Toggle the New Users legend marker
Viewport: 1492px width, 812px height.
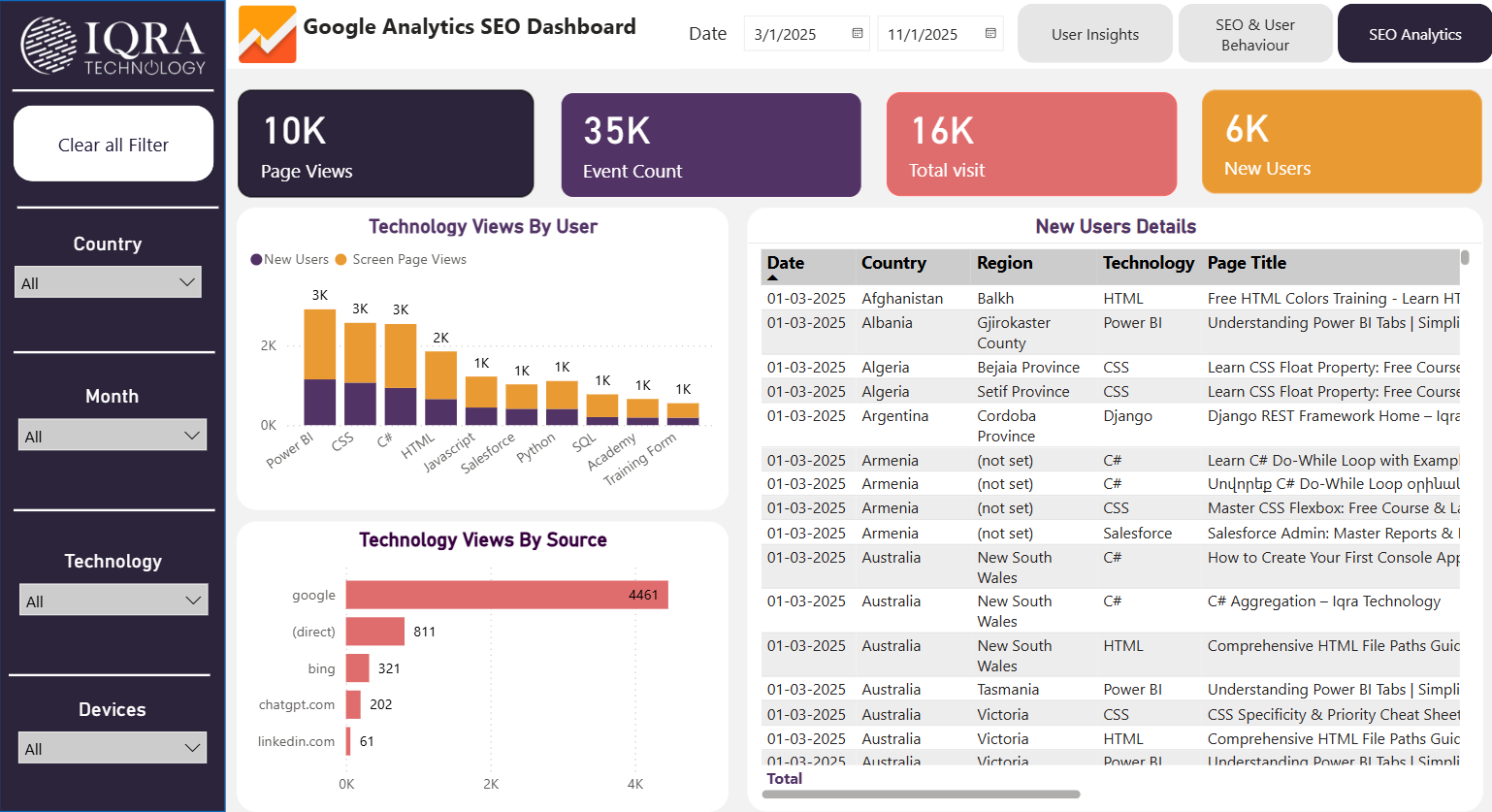point(257,260)
